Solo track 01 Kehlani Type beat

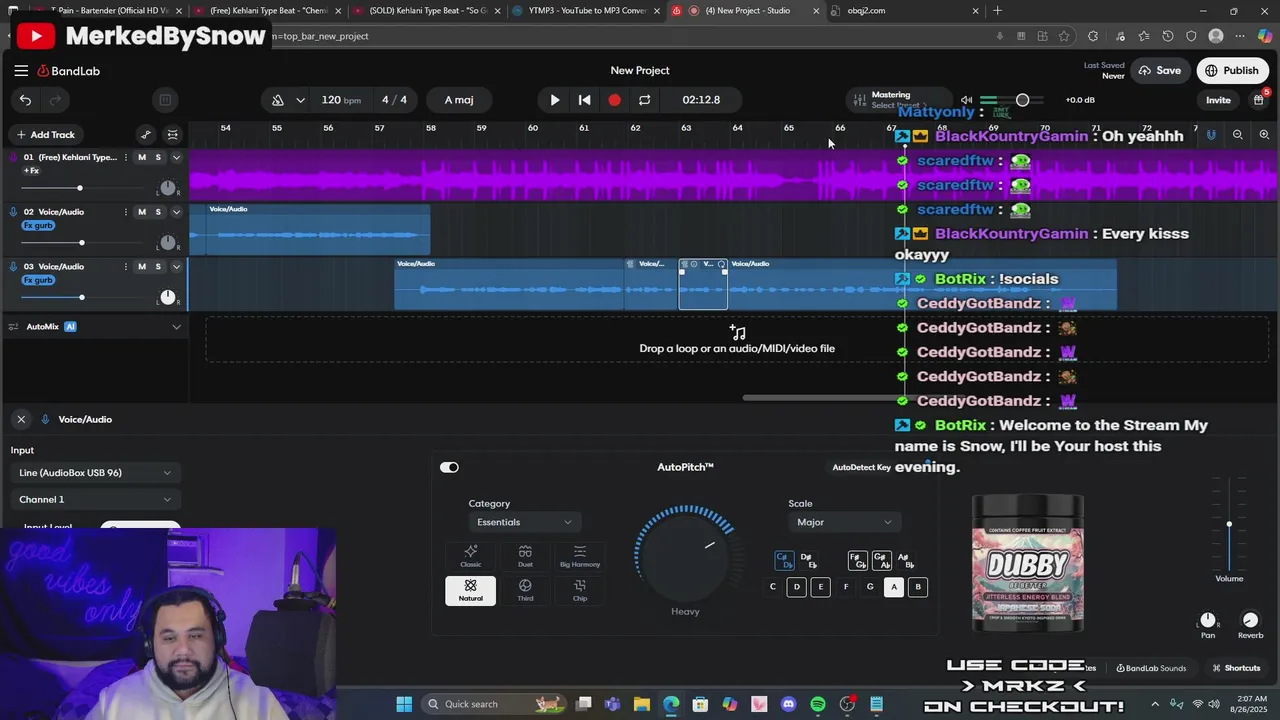coord(158,158)
